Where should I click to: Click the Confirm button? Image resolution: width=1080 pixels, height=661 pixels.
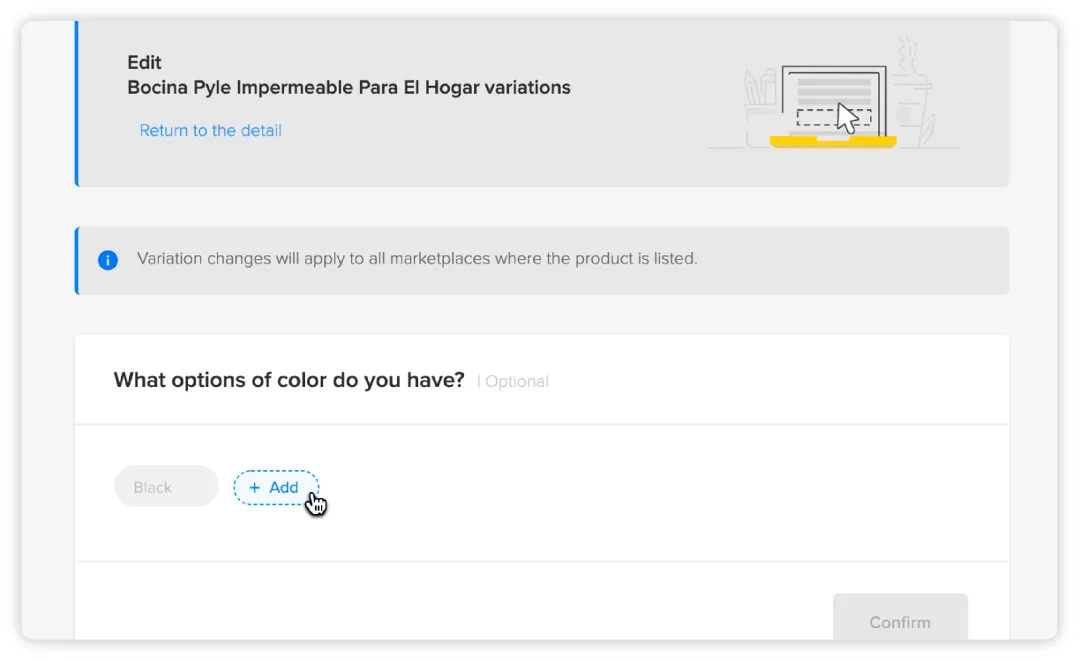pyautogui.click(x=899, y=621)
